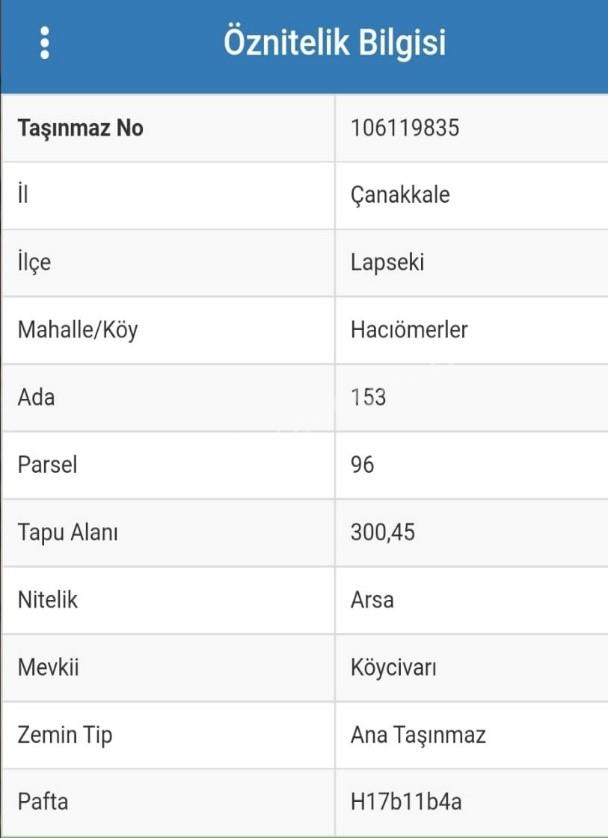Viewport: 608px width, 838px height.
Task: Tap the Parsel value 96
Action: (362, 465)
